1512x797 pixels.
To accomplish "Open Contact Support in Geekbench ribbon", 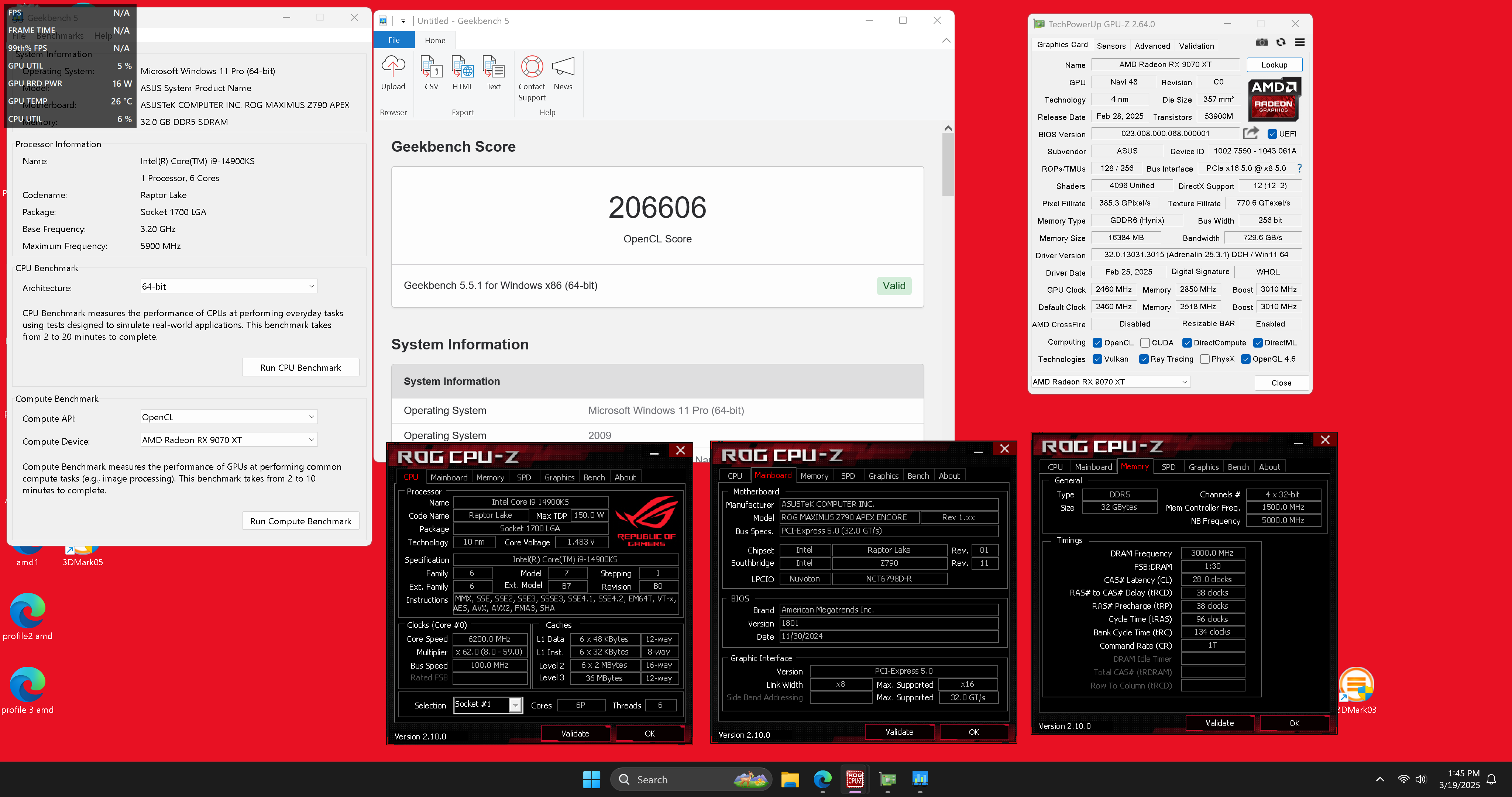I will click(532, 79).
